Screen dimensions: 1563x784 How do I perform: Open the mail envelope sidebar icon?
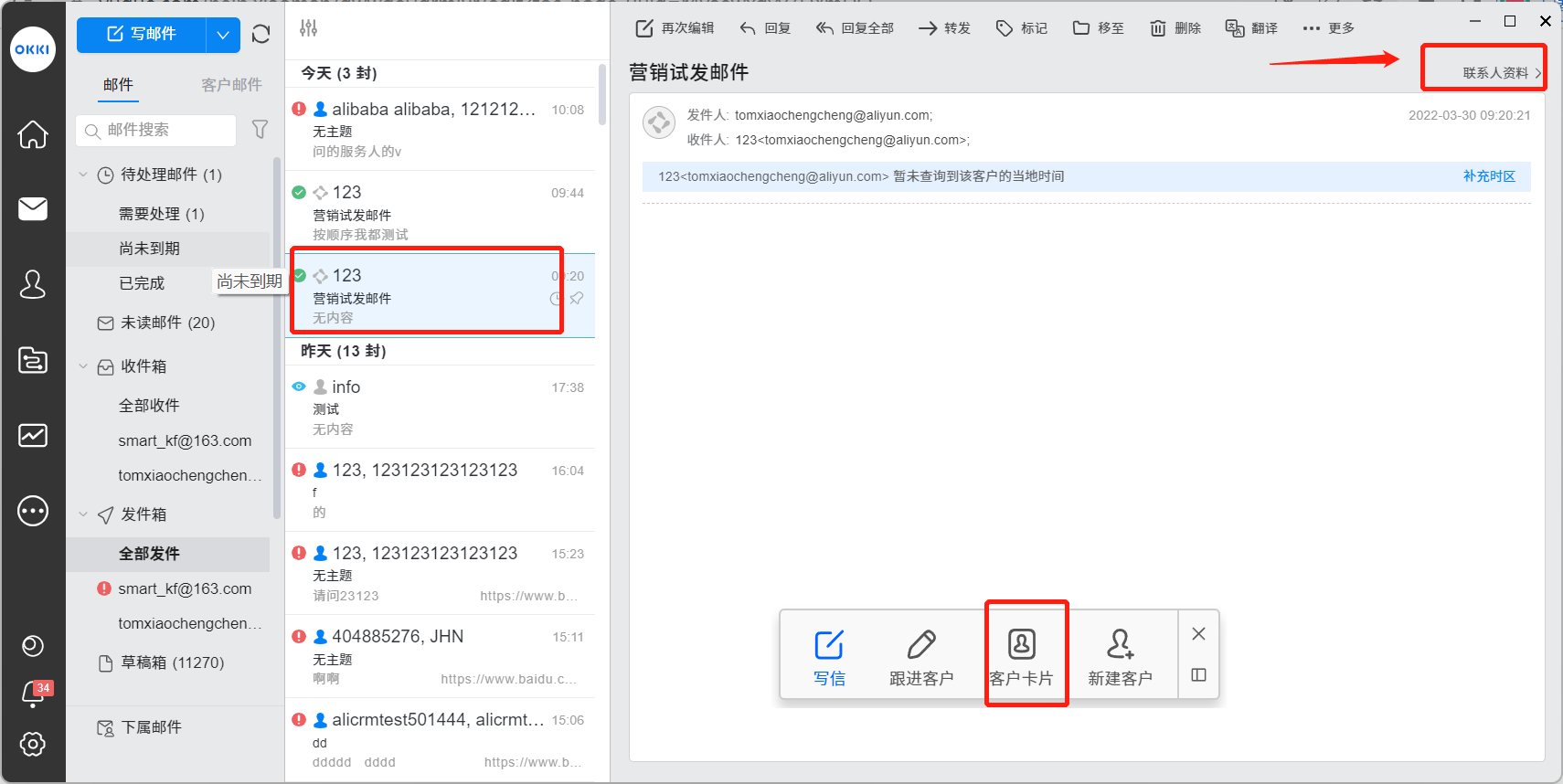(x=33, y=209)
